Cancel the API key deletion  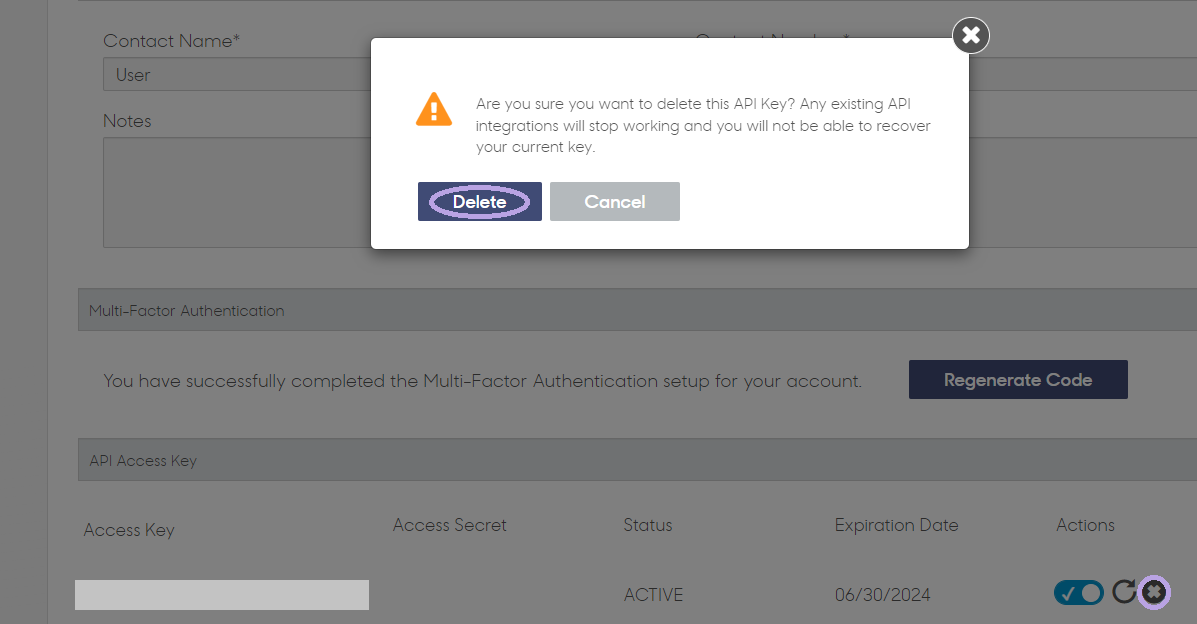pyautogui.click(x=615, y=202)
